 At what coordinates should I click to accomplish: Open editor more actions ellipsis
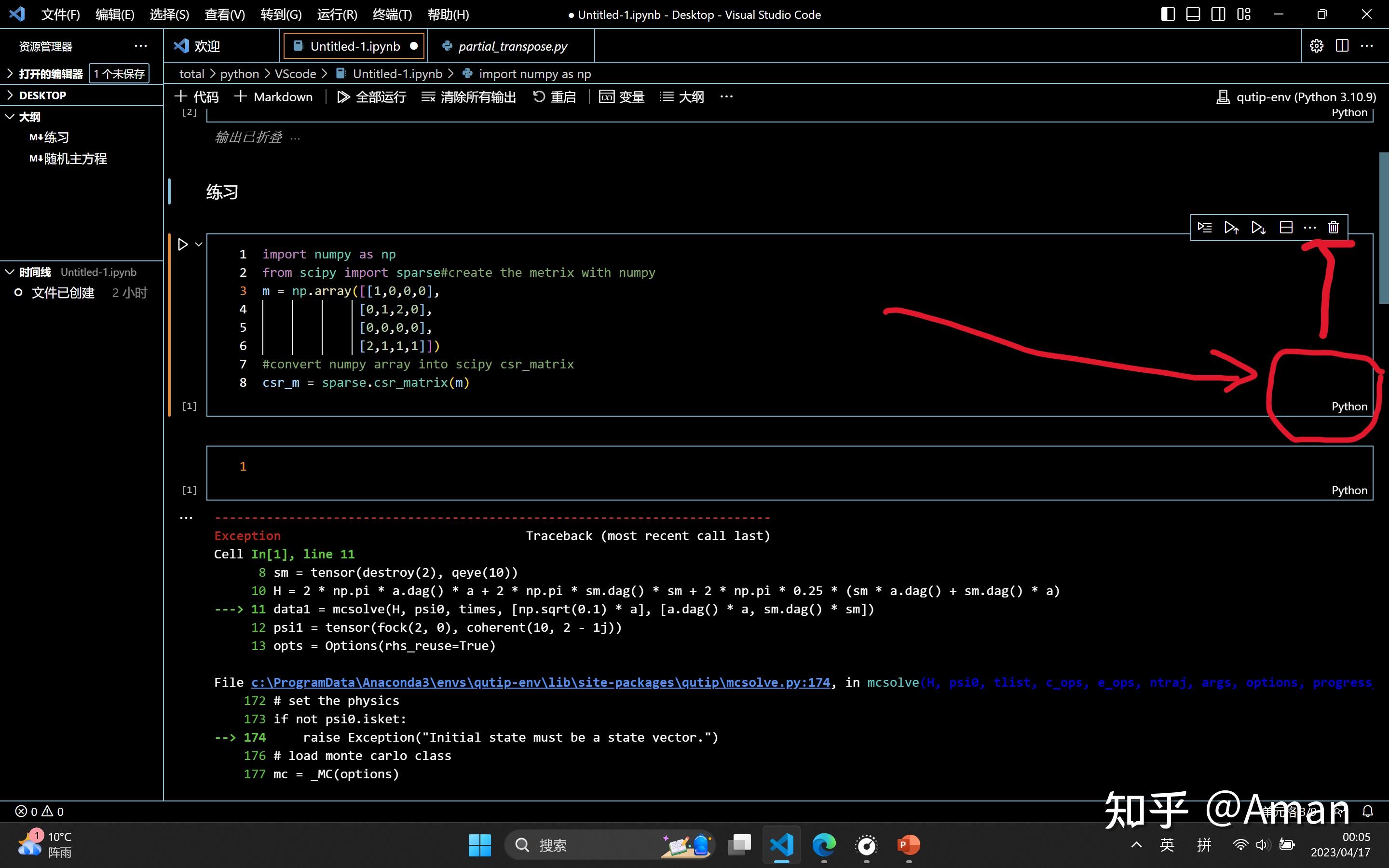(1367, 46)
